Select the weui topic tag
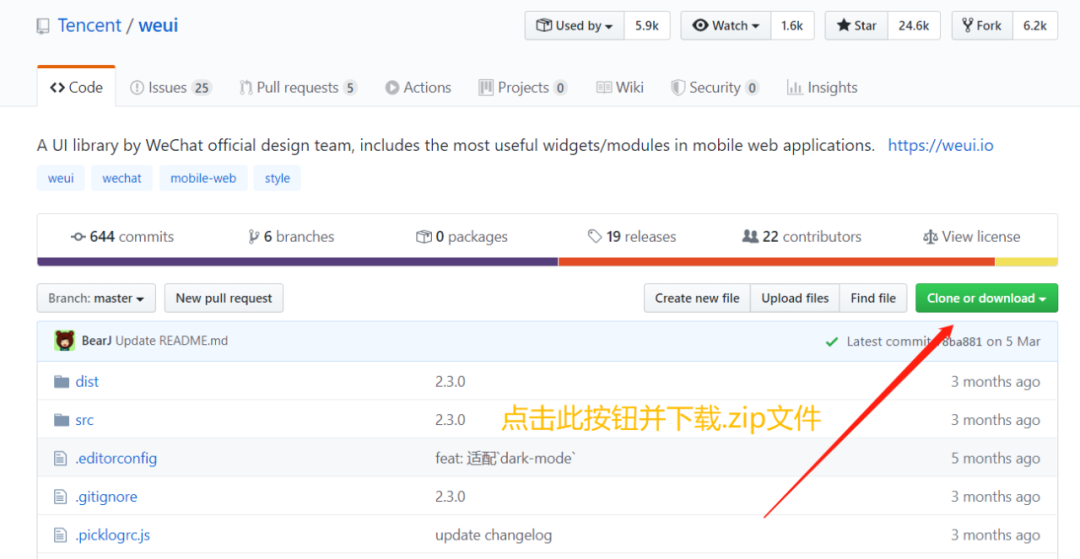 click(61, 178)
